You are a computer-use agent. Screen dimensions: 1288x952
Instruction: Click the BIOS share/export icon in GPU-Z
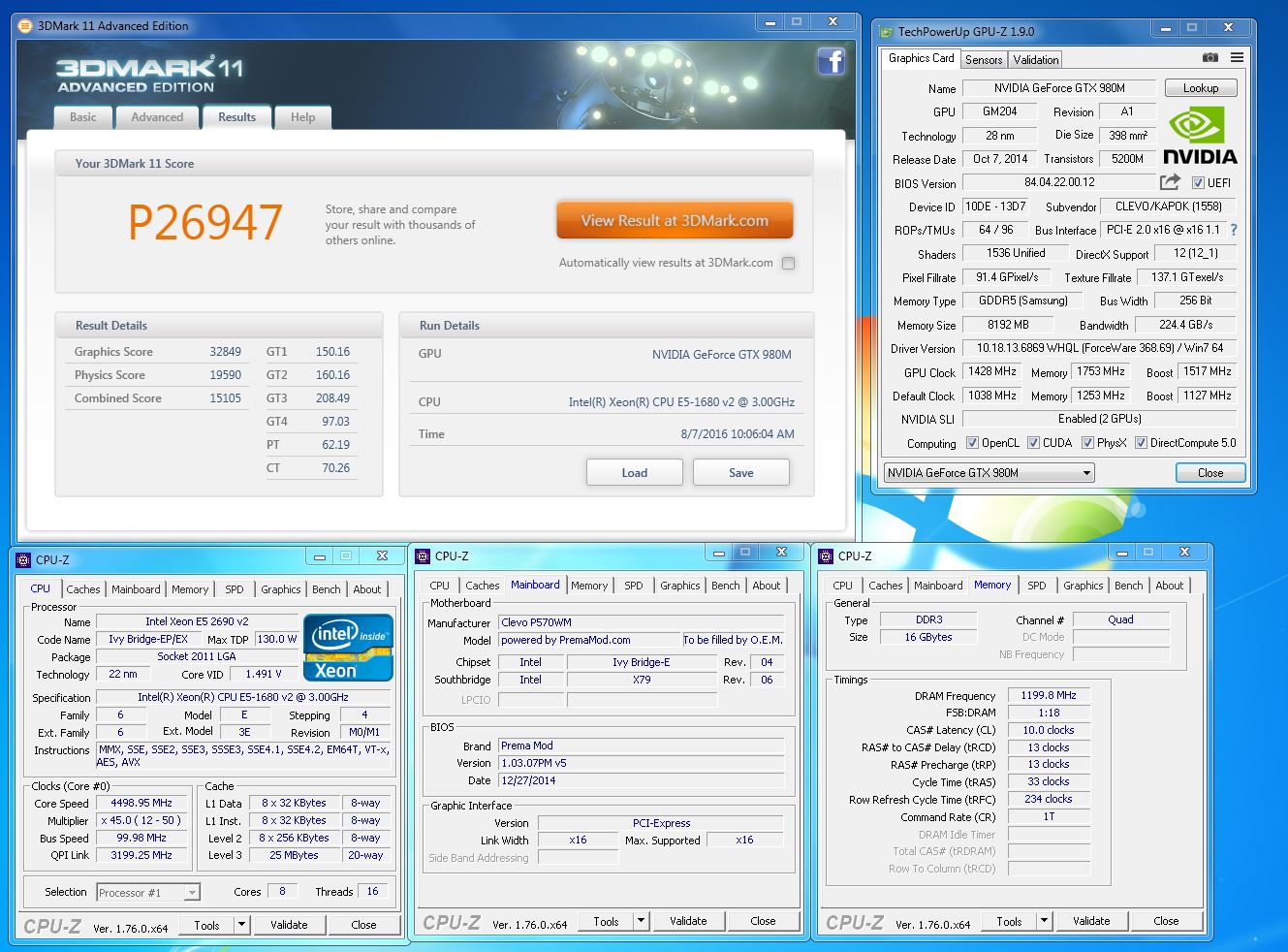pyautogui.click(x=1170, y=182)
